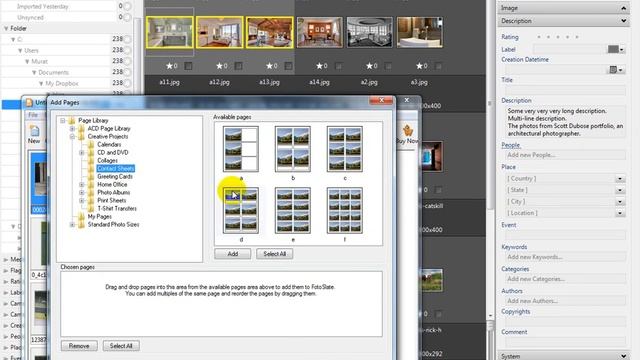This screenshot has height=360, width=640.
Task: Click the Add button under Available pages
Action: click(233, 254)
